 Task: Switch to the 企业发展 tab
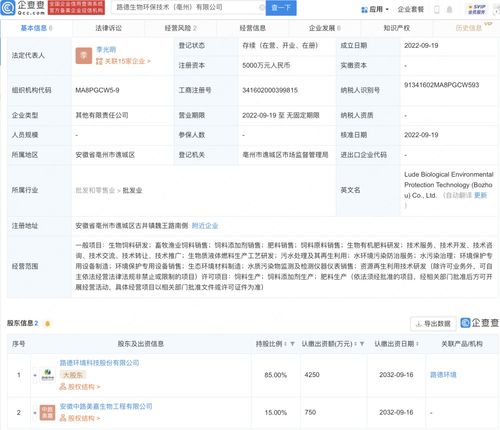tap(324, 28)
